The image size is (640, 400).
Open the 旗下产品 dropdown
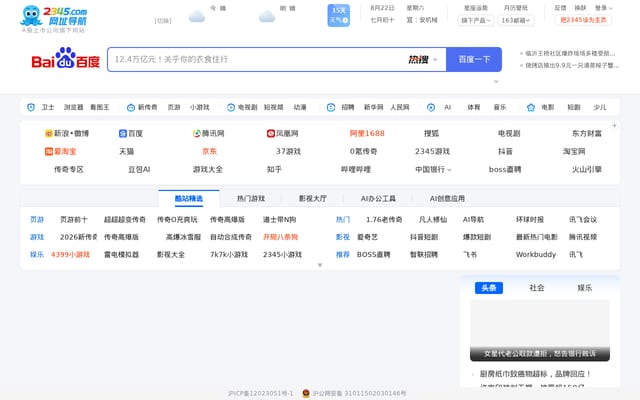pyautogui.click(x=476, y=20)
